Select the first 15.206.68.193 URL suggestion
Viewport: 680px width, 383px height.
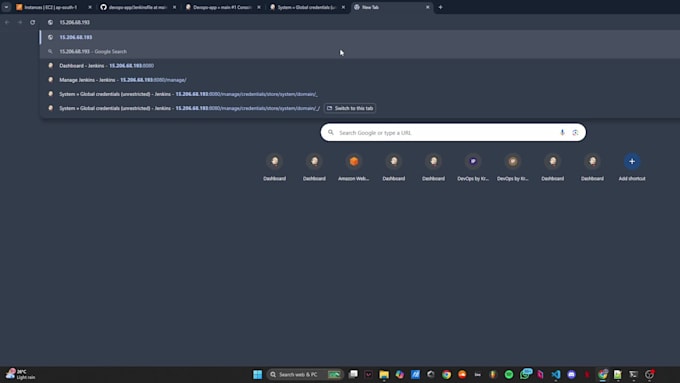(x=360, y=37)
